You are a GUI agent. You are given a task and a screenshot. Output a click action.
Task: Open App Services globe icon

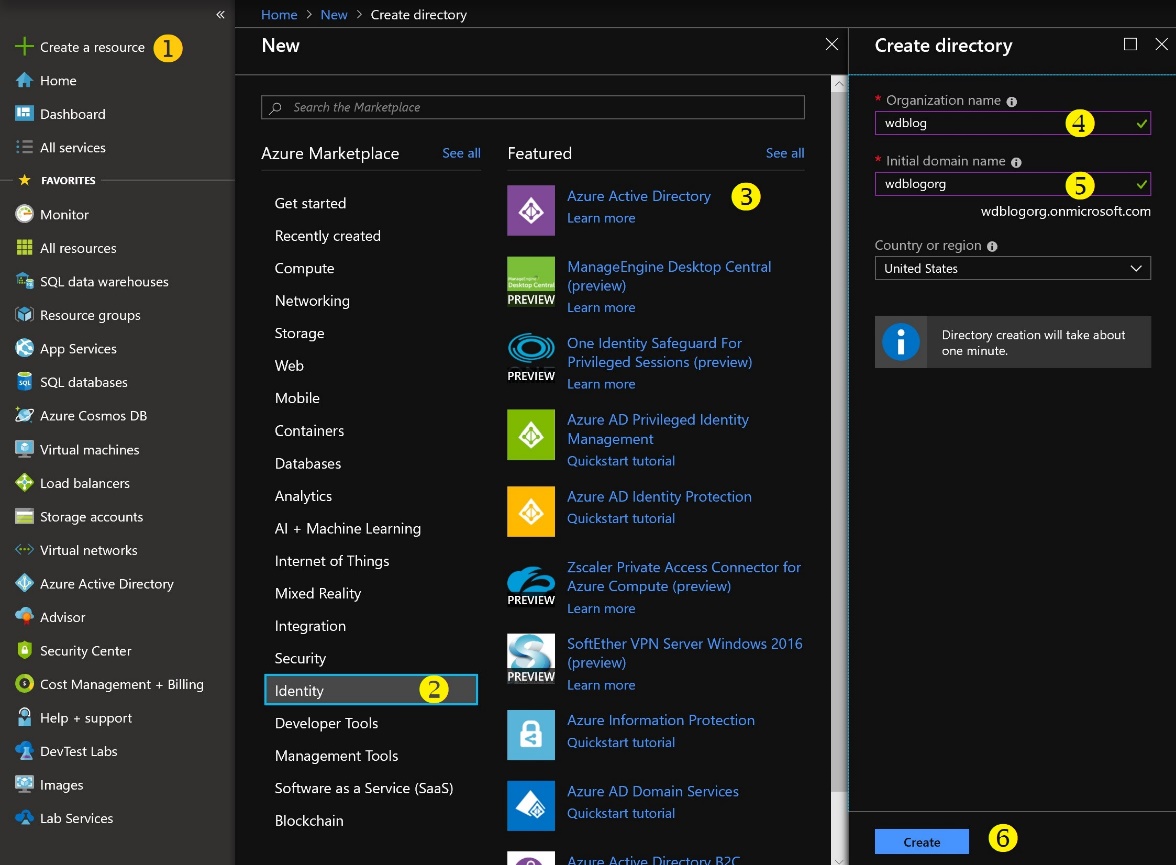[x=24, y=348]
